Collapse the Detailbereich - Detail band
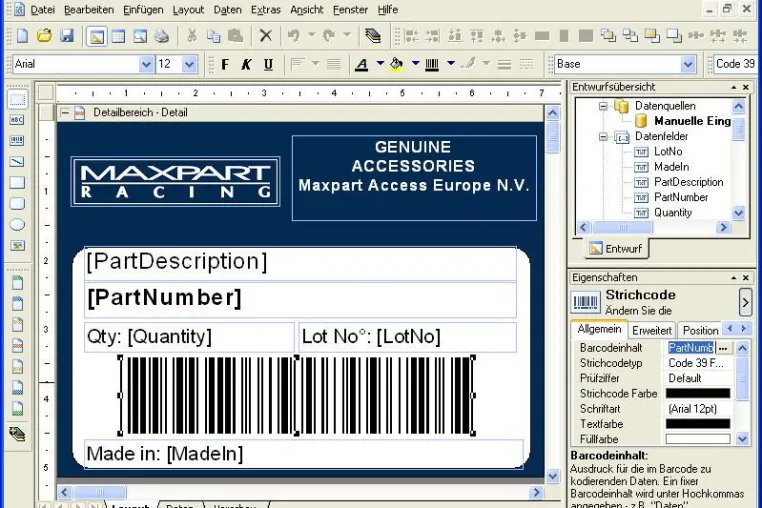Viewport: 762px width, 508px height. point(64,113)
